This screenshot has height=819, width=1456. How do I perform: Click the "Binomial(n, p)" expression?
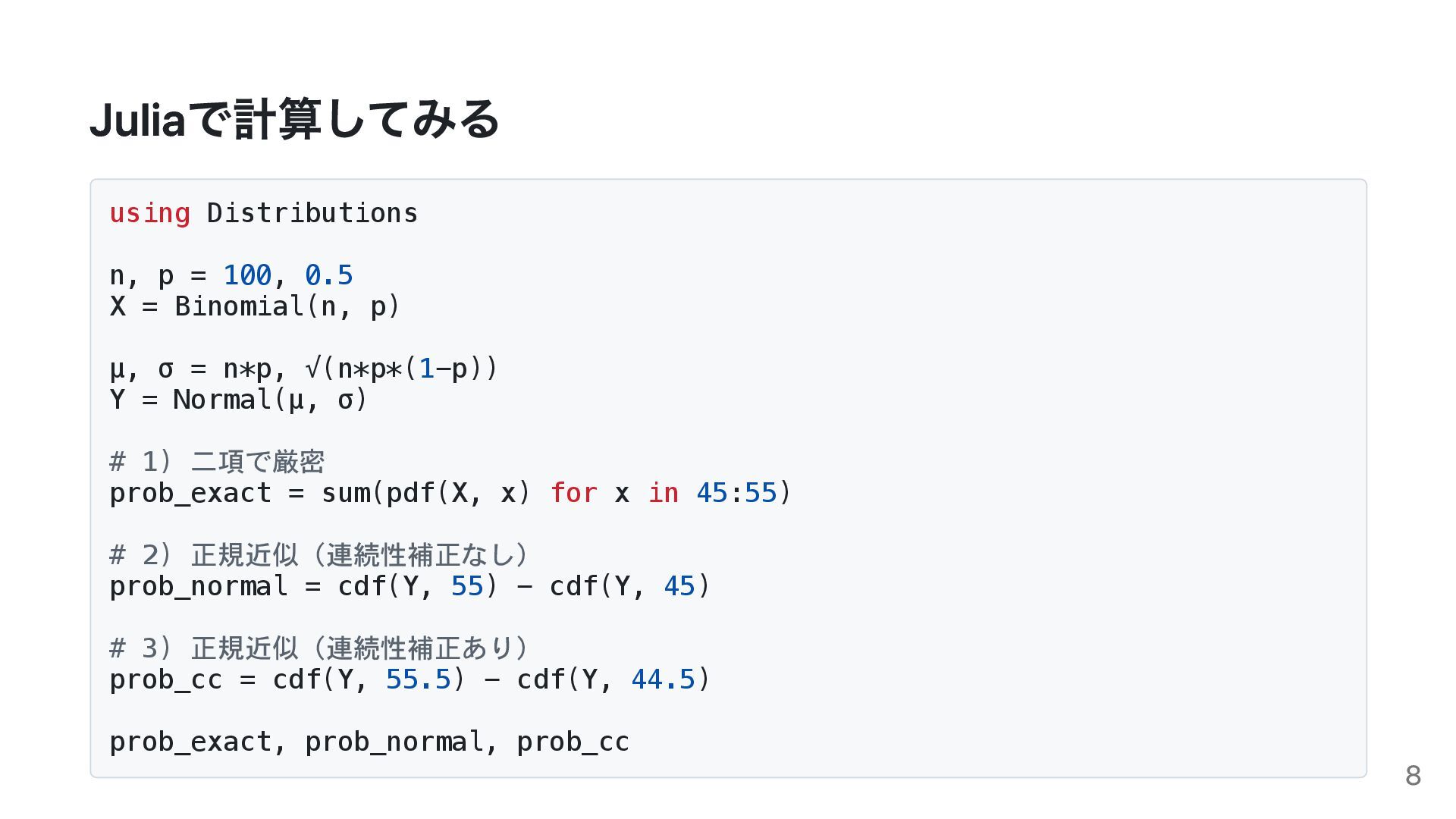(x=287, y=306)
